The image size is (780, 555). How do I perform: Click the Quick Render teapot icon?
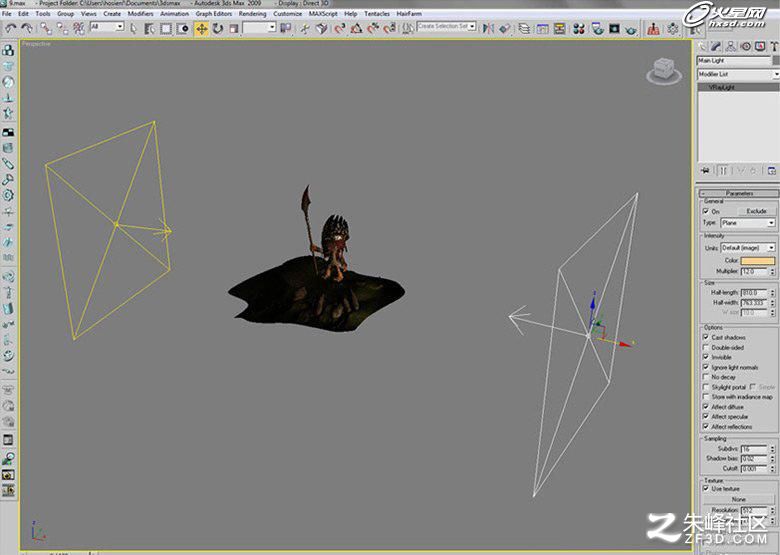coord(631,28)
